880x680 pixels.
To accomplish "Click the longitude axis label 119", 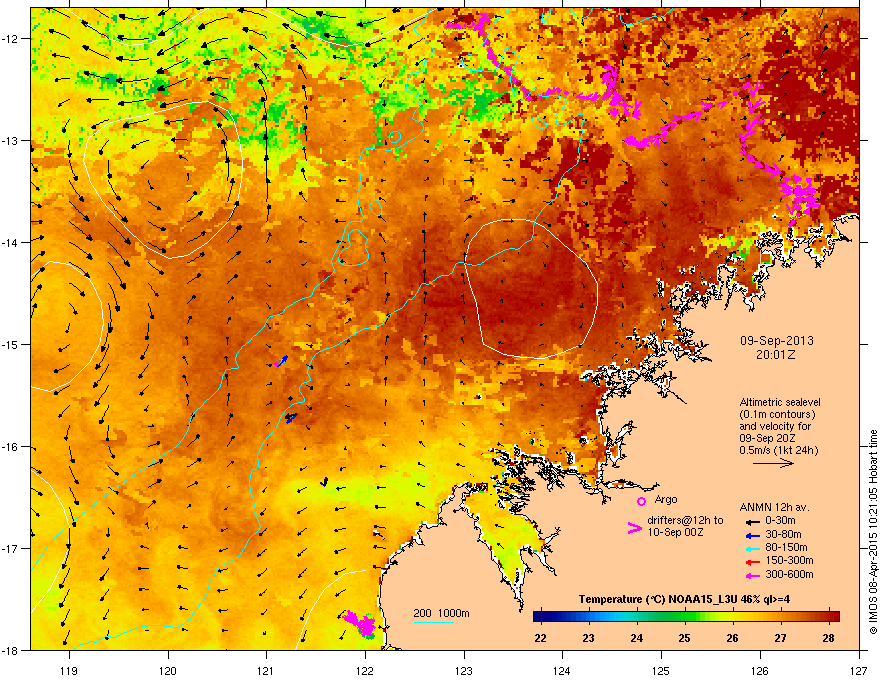I will point(69,670).
